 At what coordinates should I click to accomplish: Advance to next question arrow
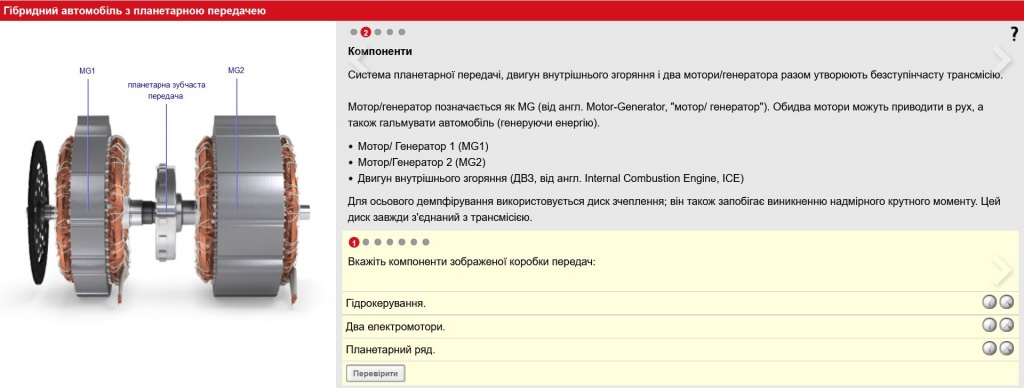click(x=1002, y=271)
